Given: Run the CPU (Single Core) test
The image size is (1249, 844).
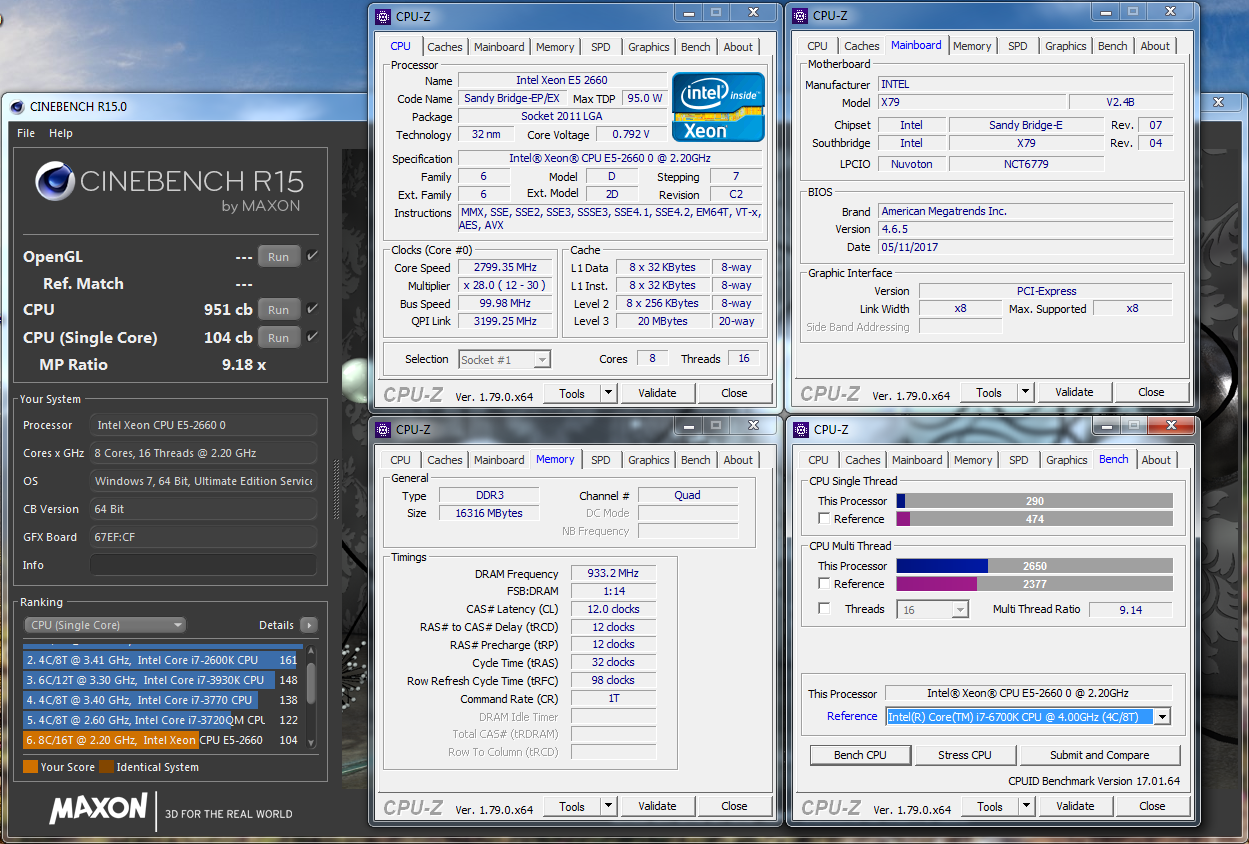Looking at the screenshot, I should (278, 338).
